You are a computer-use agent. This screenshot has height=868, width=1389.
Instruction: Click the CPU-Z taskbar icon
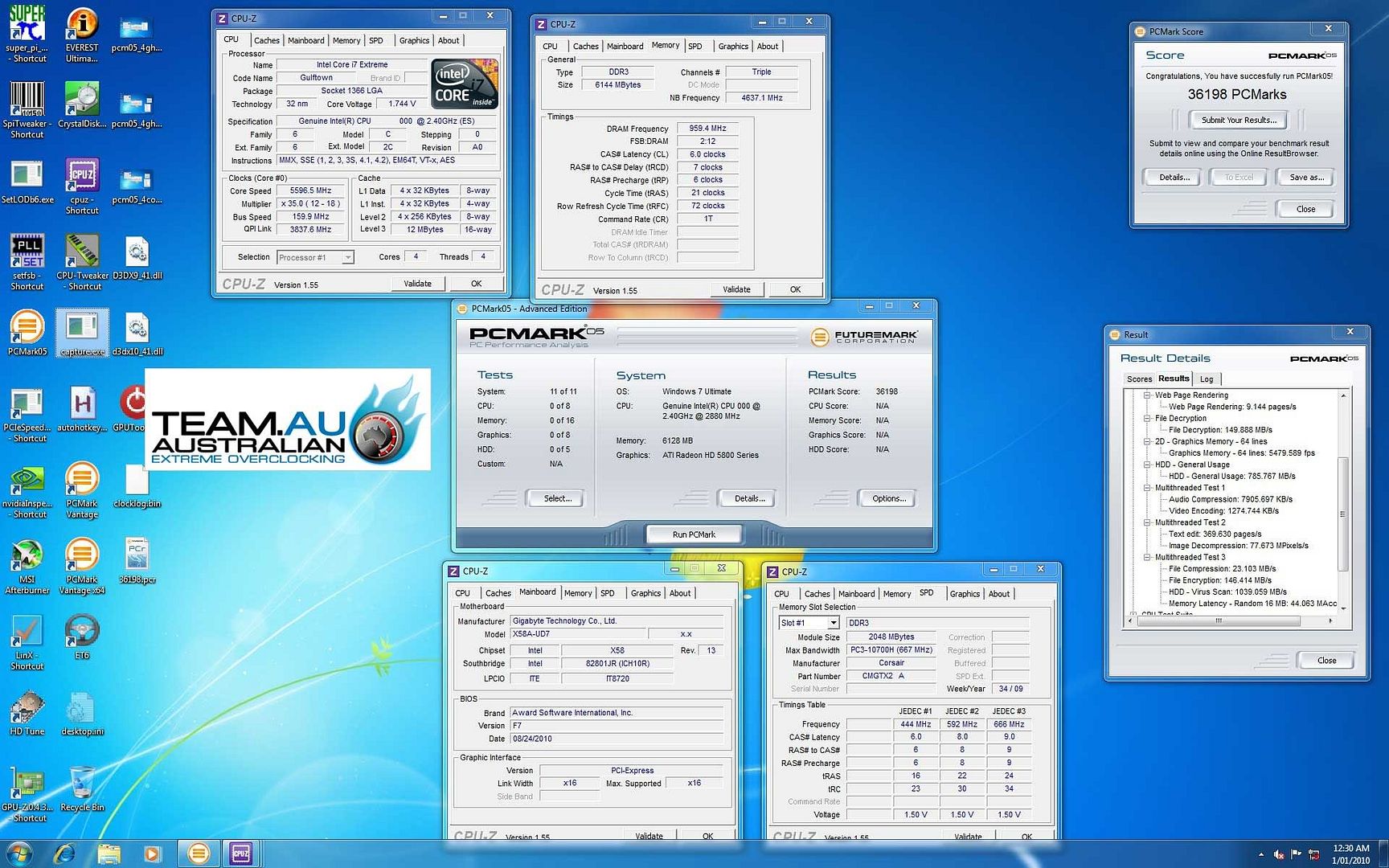tap(240, 854)
